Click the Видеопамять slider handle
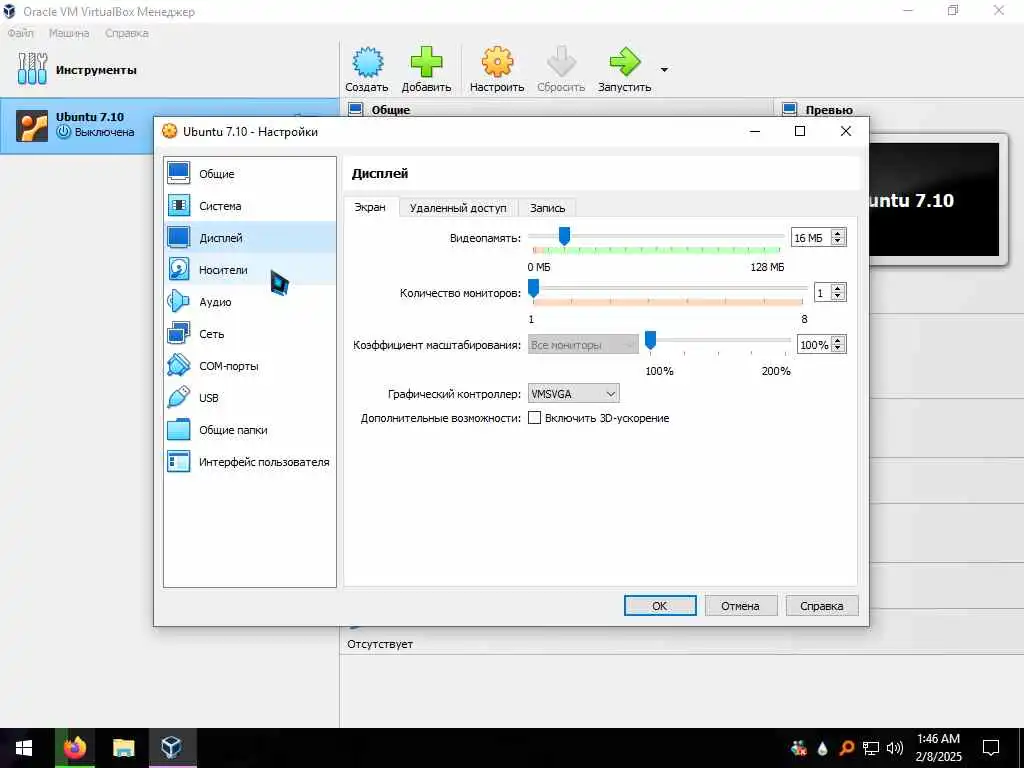The height and width of the screenshot is (768, 1024). pos(564,236)
